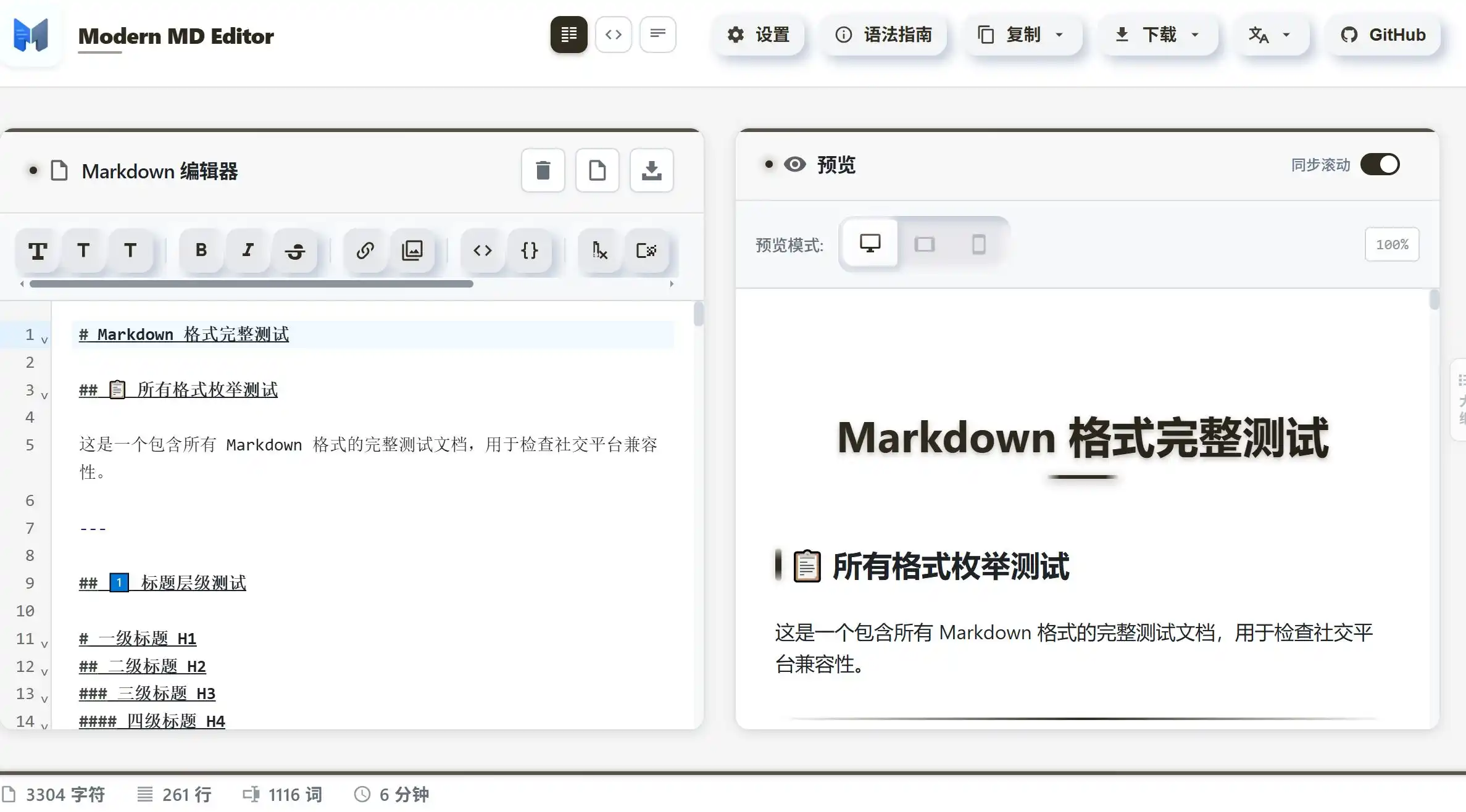
Task: Insert inline code
Action: pyautogui.click(x=483, y=251)
